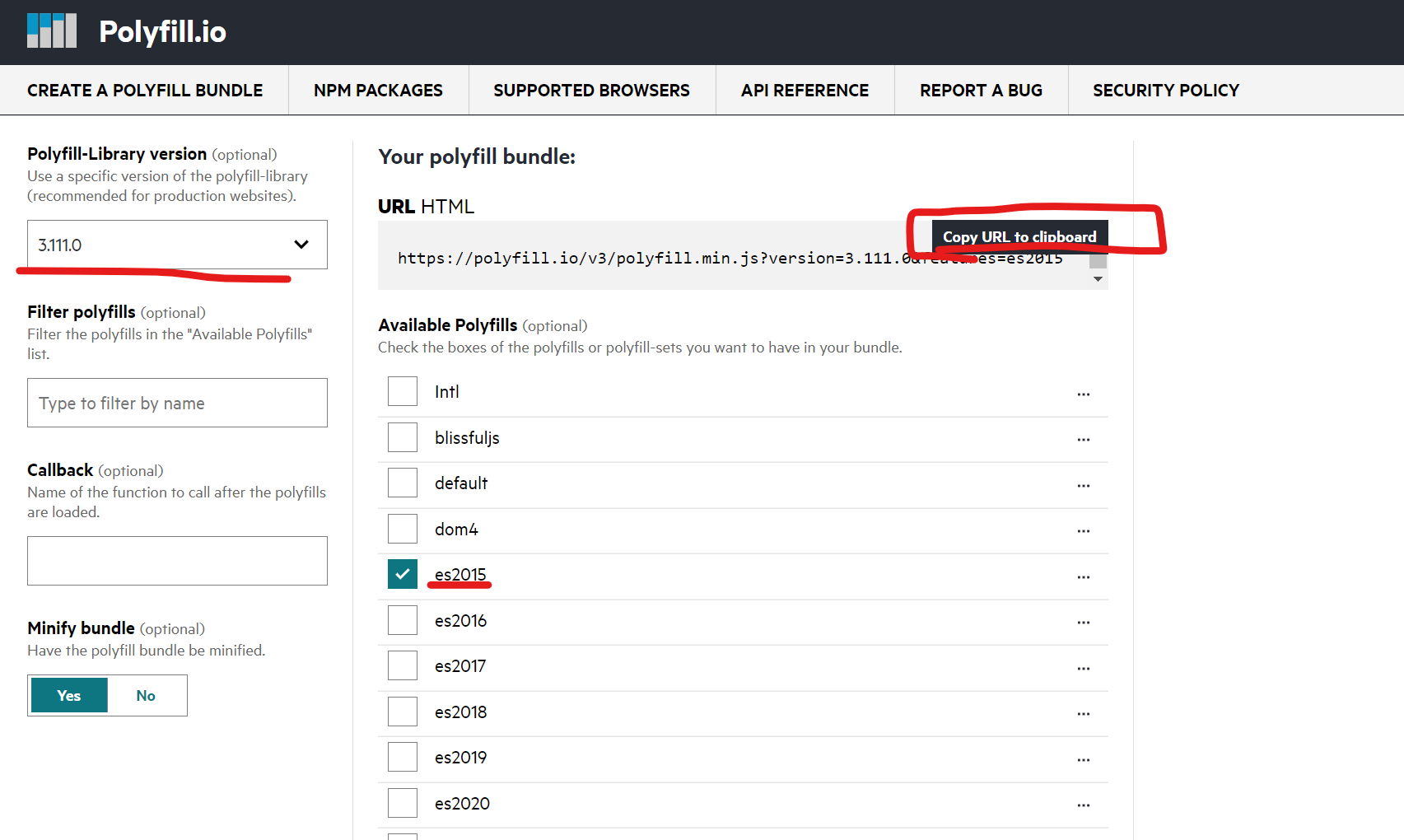Click the default label text
This screenshot has width=1404, height=840.
coord(461,483)
